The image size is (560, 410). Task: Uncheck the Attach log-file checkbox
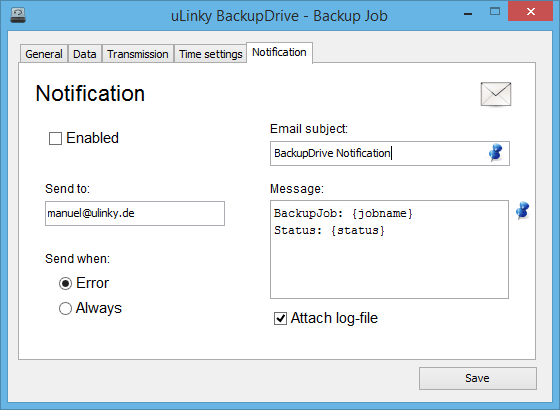click(280, 318)
